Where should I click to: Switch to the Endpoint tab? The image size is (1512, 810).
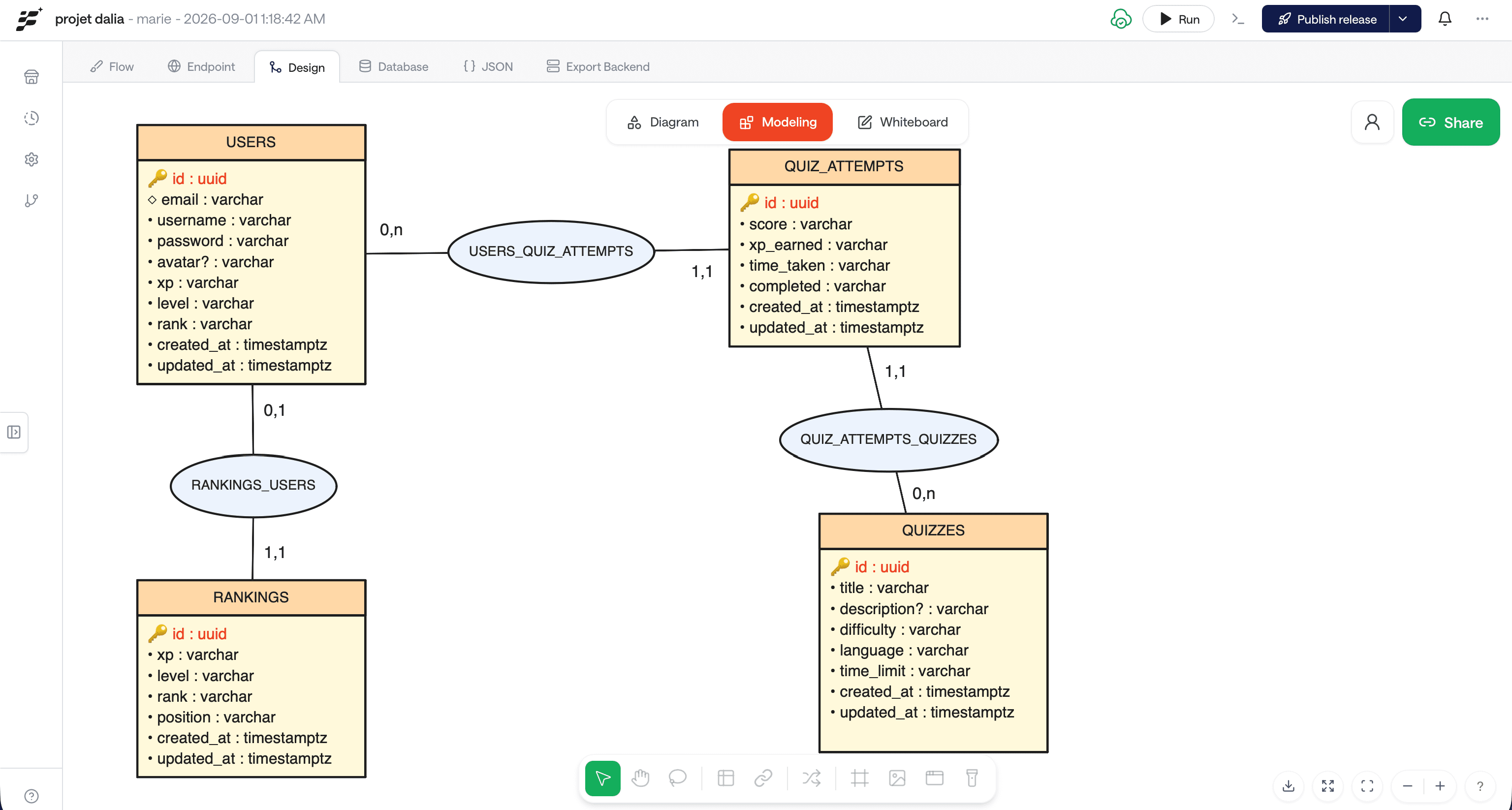click(x=201, y=66)
